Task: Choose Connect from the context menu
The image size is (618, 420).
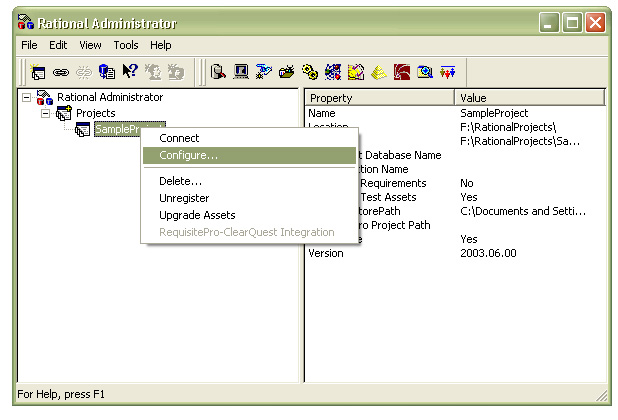Action: [249, 138]
